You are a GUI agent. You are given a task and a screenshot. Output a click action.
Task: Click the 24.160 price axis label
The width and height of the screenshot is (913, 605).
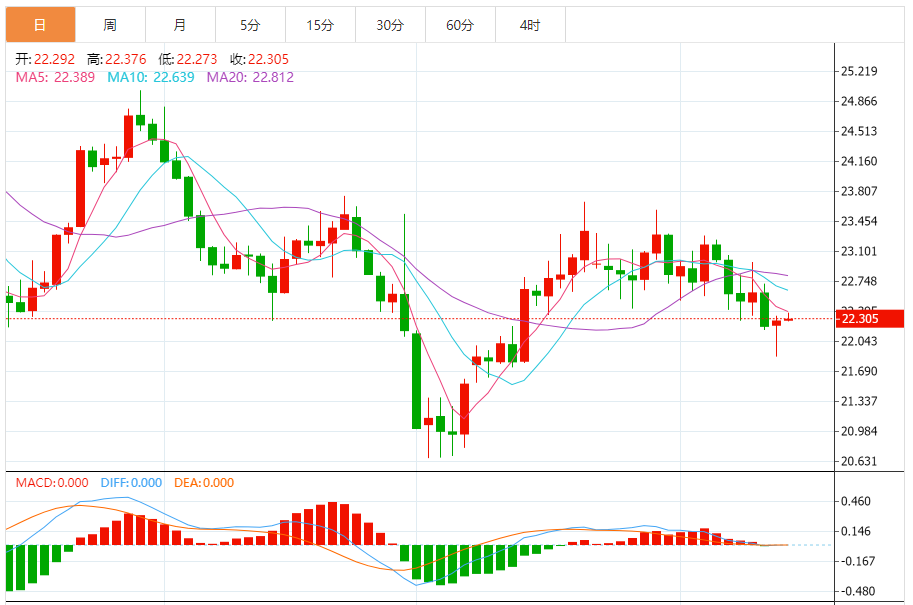tap(859, 161)
